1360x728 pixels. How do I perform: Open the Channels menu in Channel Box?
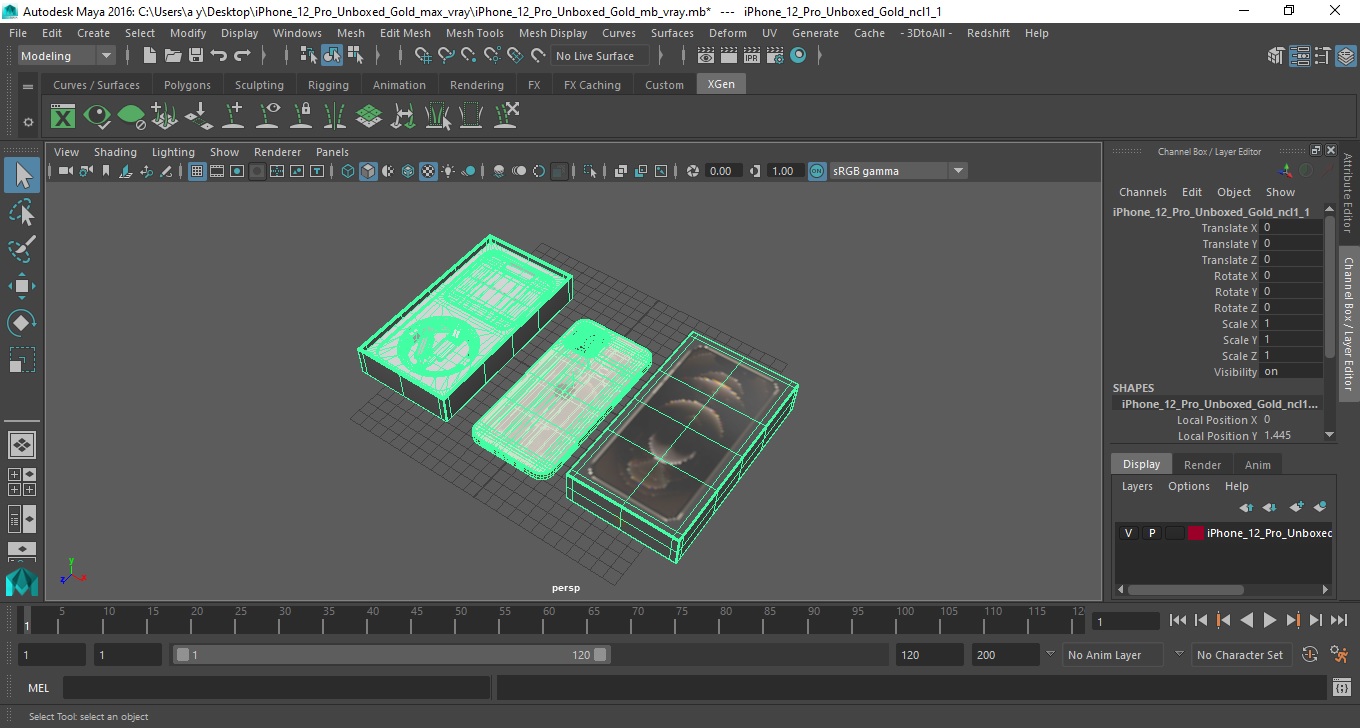[x=1142, y=192]
